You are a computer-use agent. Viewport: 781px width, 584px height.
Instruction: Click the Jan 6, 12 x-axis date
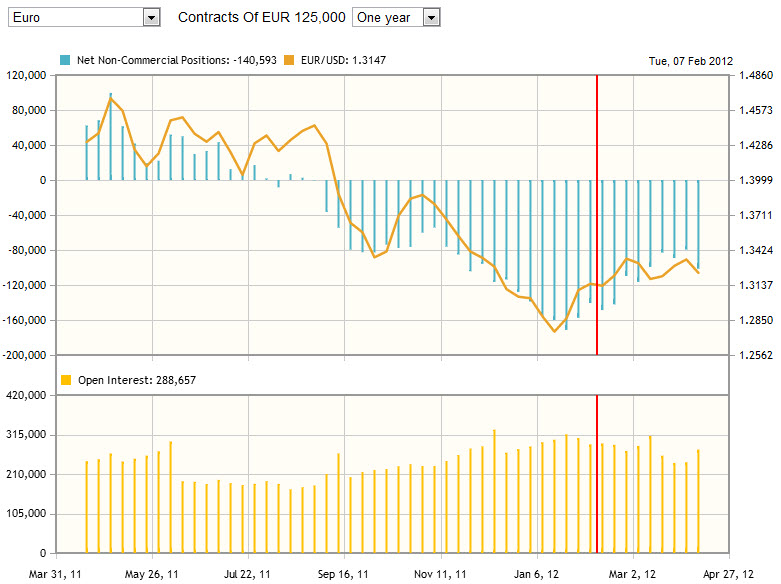536,574
